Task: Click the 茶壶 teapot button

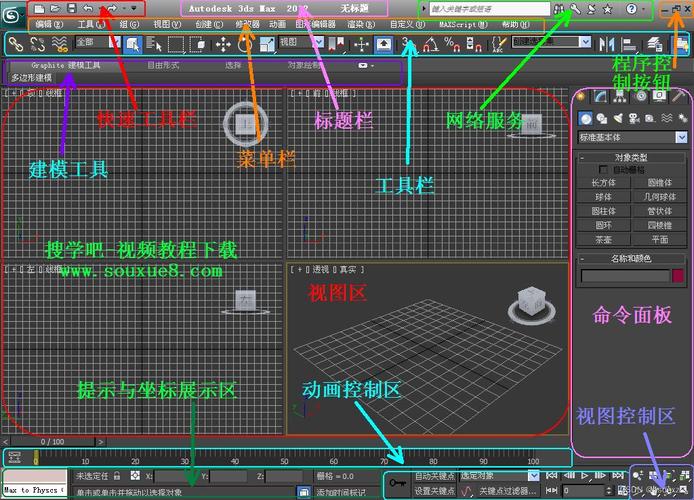Action: (603, 240)
